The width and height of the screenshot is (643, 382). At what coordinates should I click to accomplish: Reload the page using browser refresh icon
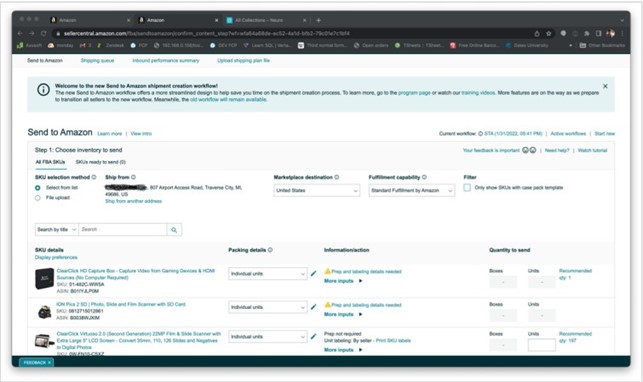(43, 33)
